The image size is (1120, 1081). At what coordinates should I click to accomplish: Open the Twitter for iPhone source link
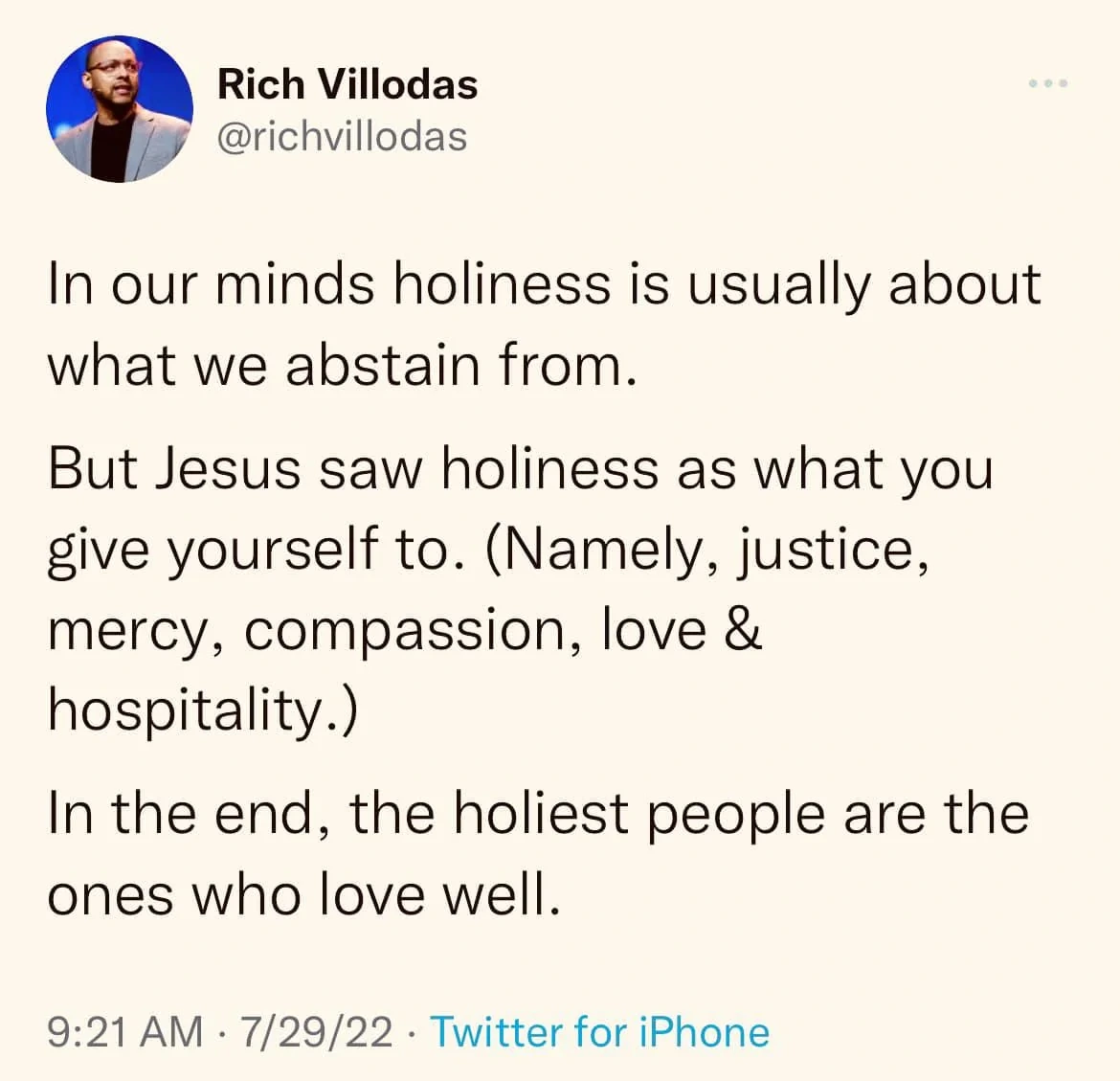click(600, 1032)
